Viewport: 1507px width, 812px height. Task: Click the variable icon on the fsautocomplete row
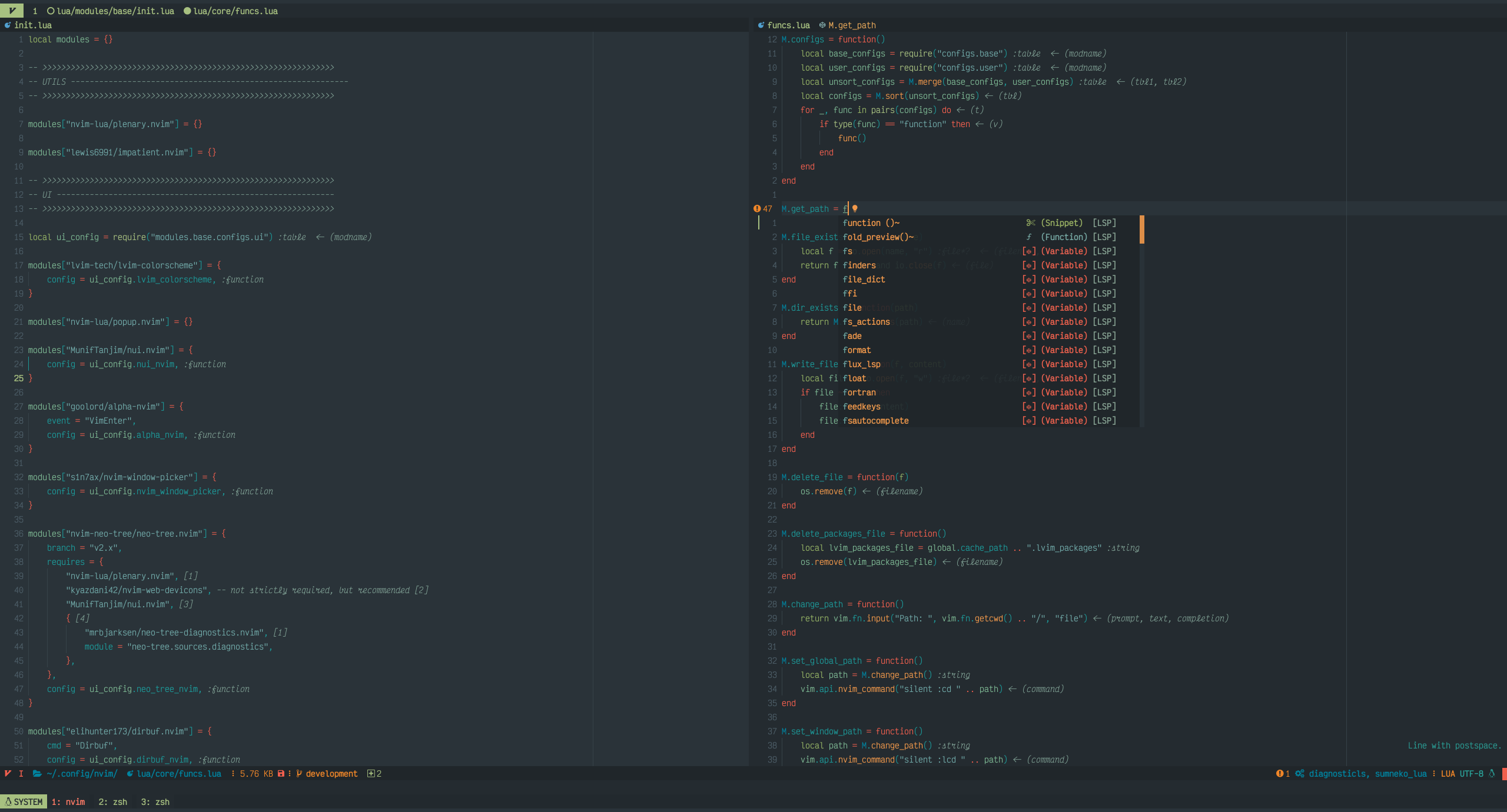point(1029,421)
